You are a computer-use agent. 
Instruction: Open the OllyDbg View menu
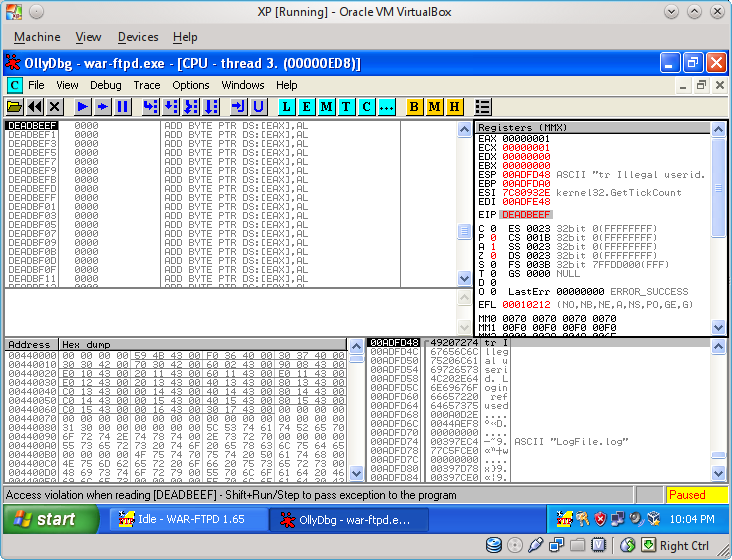(67, 85)
